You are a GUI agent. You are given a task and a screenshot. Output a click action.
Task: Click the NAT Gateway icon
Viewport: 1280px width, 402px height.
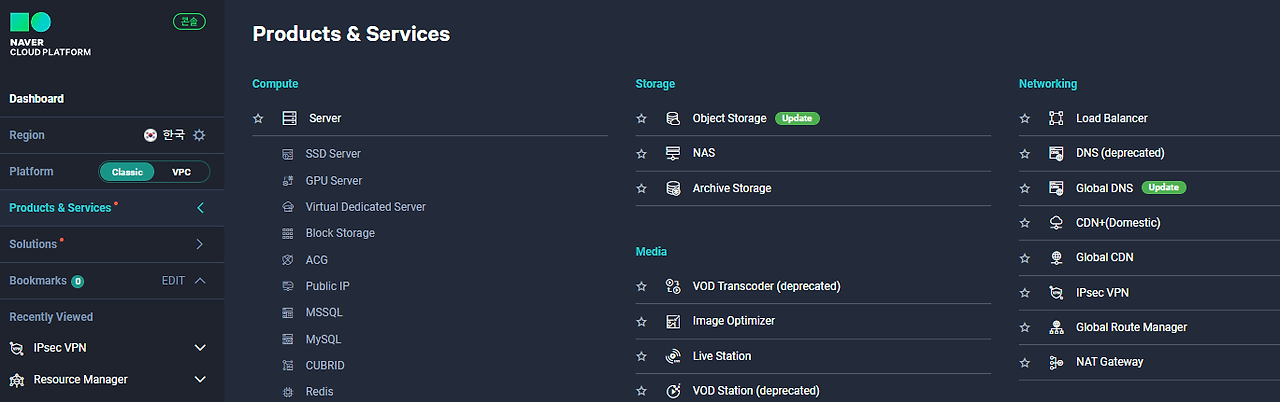1056,362
